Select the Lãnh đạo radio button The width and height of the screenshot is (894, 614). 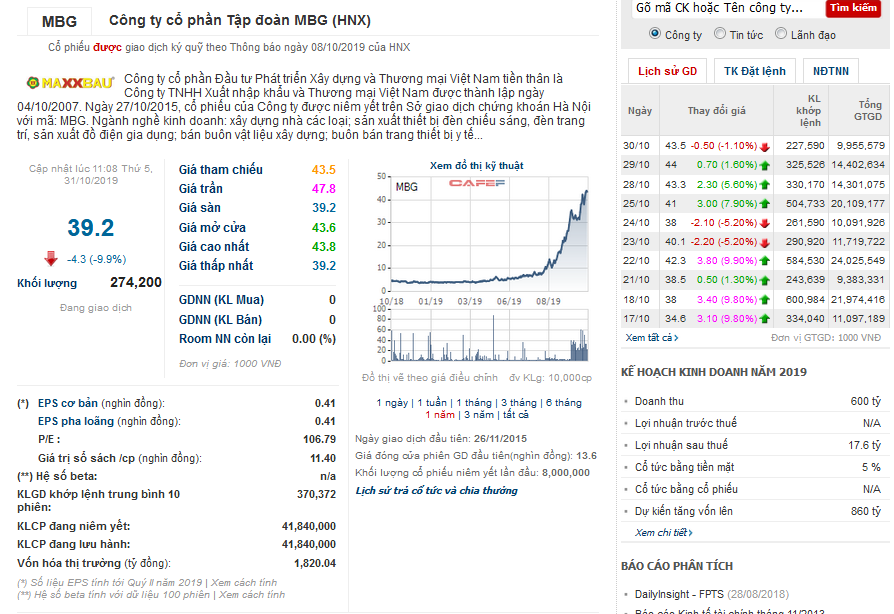[781, 34]
